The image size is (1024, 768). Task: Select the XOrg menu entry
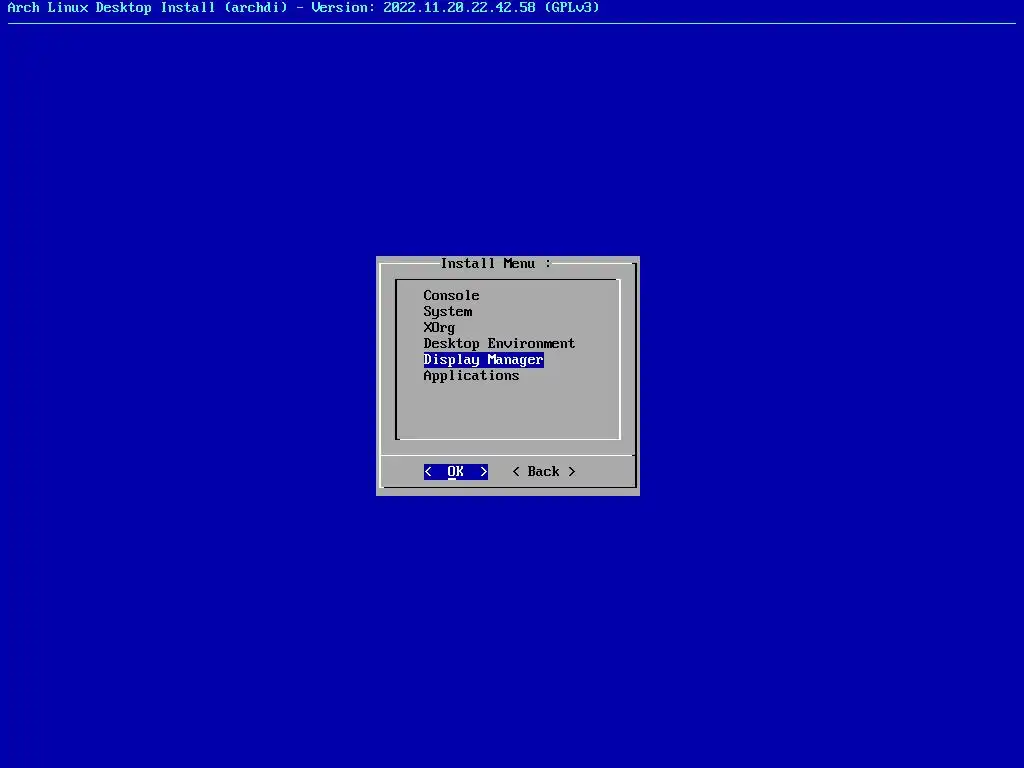coord(439,327)
